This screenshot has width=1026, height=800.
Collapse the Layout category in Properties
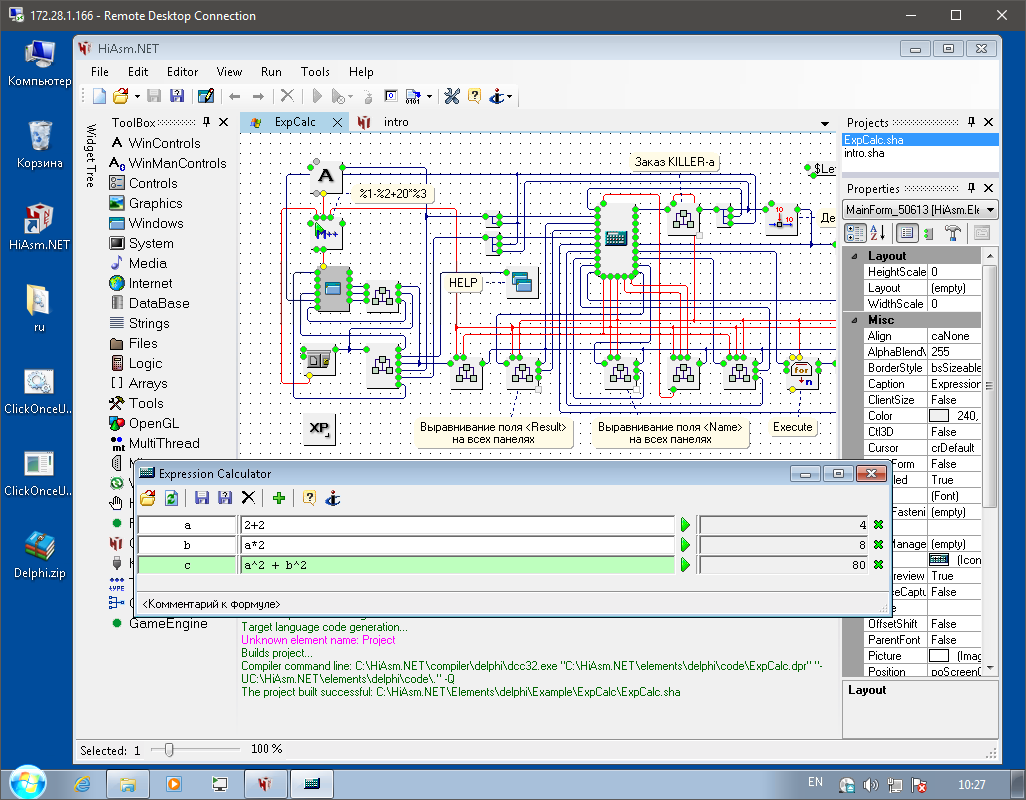point(855,256)
